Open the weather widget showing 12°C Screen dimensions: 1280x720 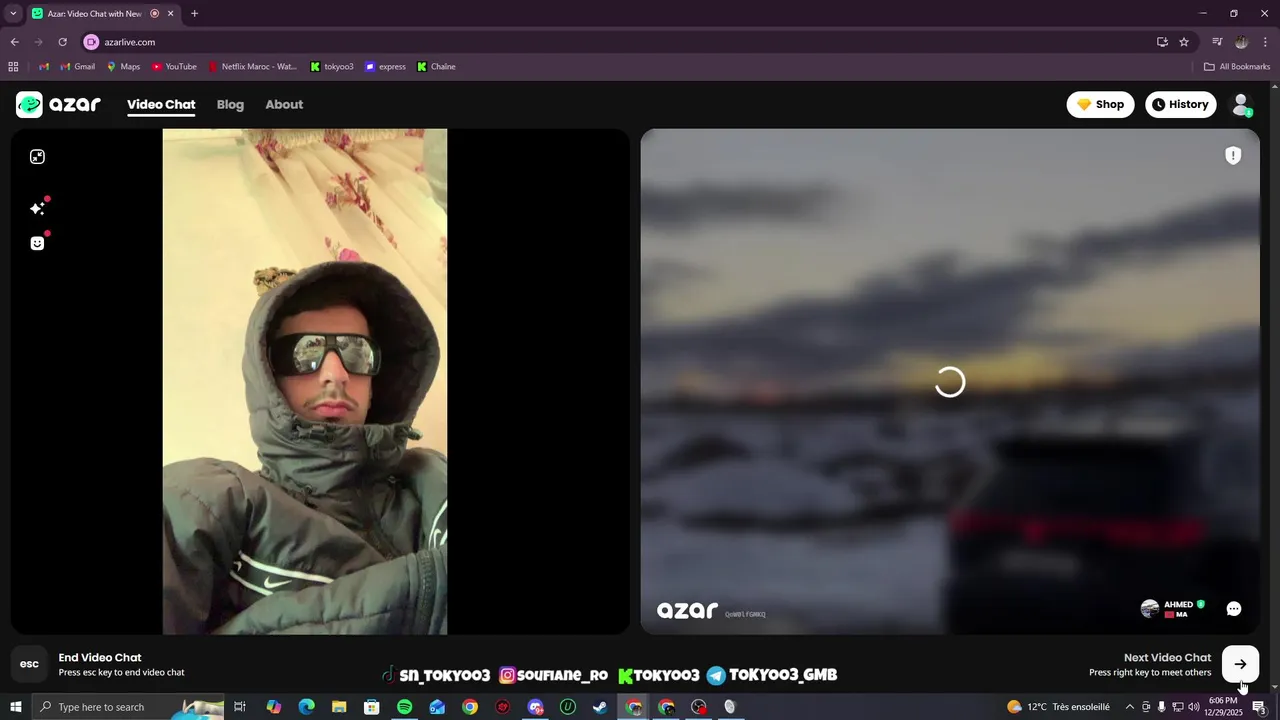(x=1059, y=707)
